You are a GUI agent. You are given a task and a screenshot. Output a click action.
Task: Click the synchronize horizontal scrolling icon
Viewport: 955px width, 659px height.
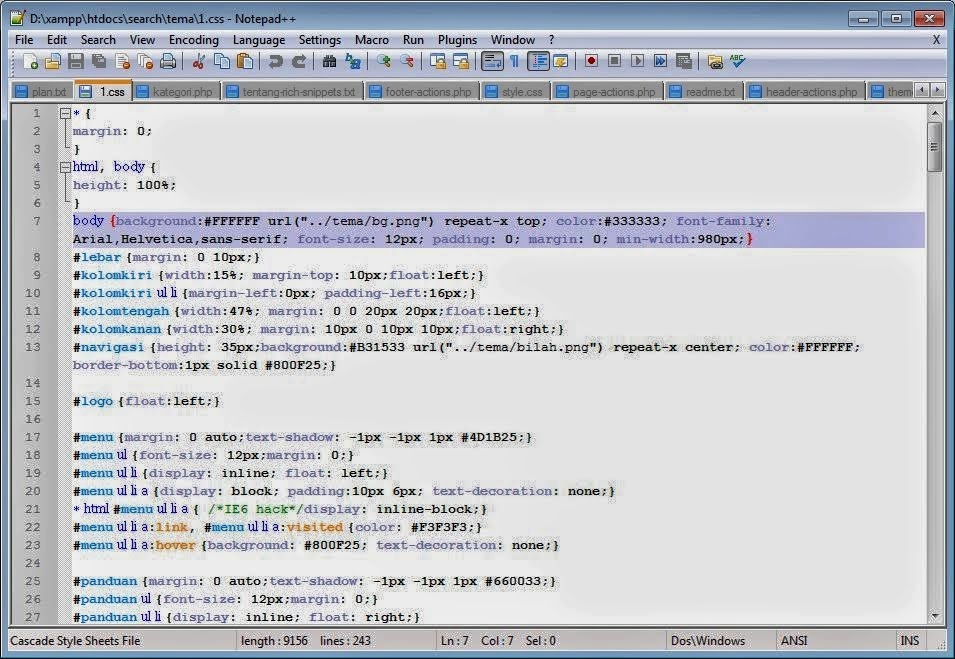(x=460, y=61)
